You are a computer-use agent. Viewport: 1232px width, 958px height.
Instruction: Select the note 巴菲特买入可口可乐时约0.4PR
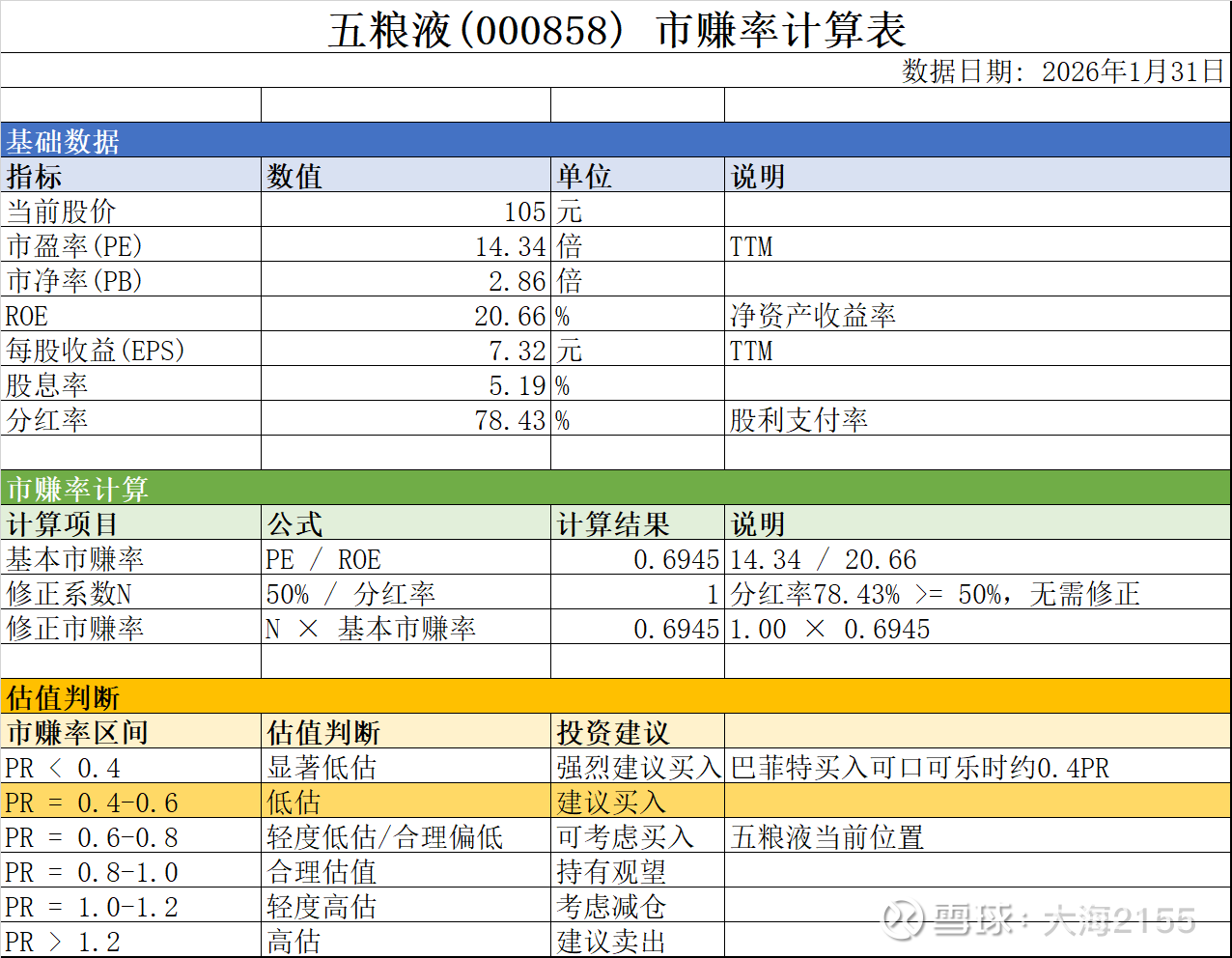click(978, 766)
